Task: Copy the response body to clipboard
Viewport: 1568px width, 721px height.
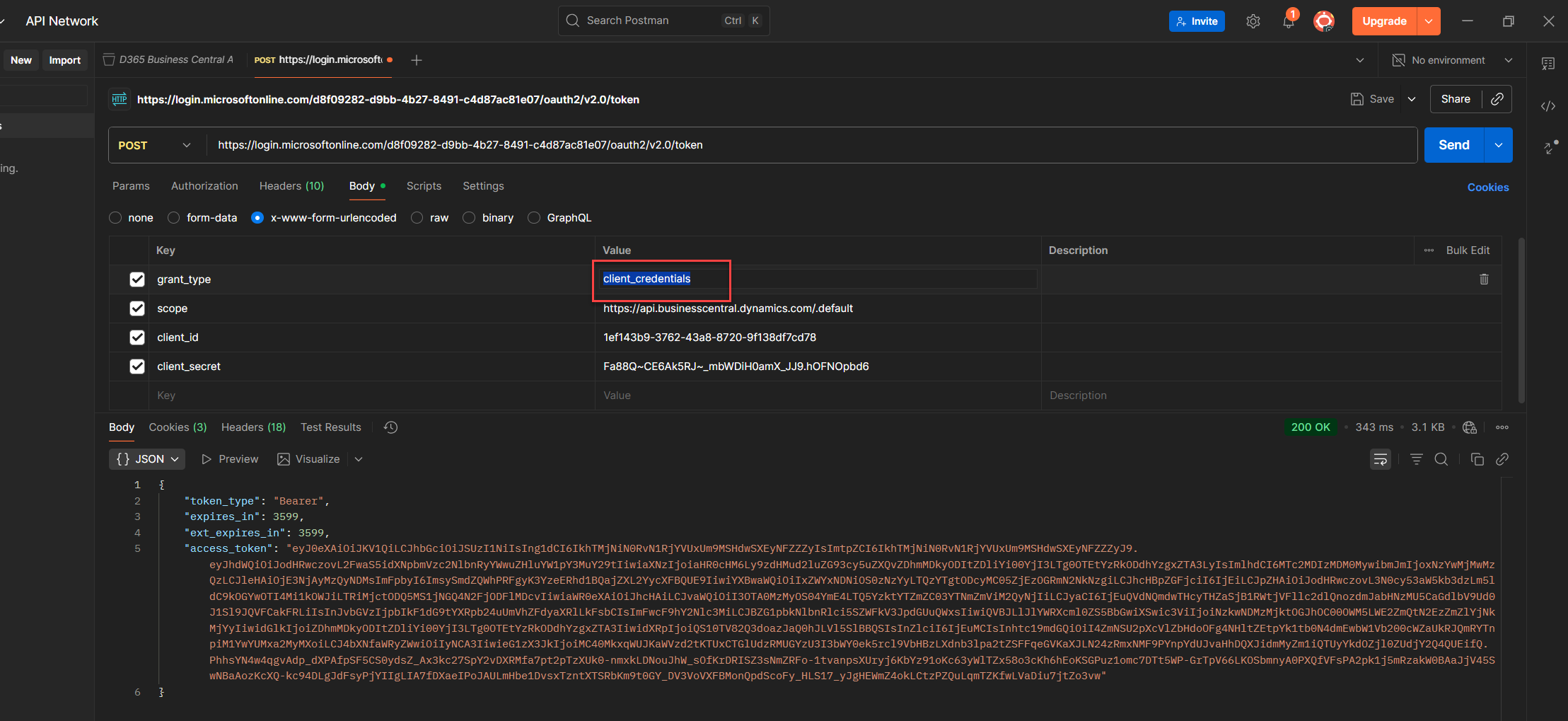Action: pos(1477,459)
